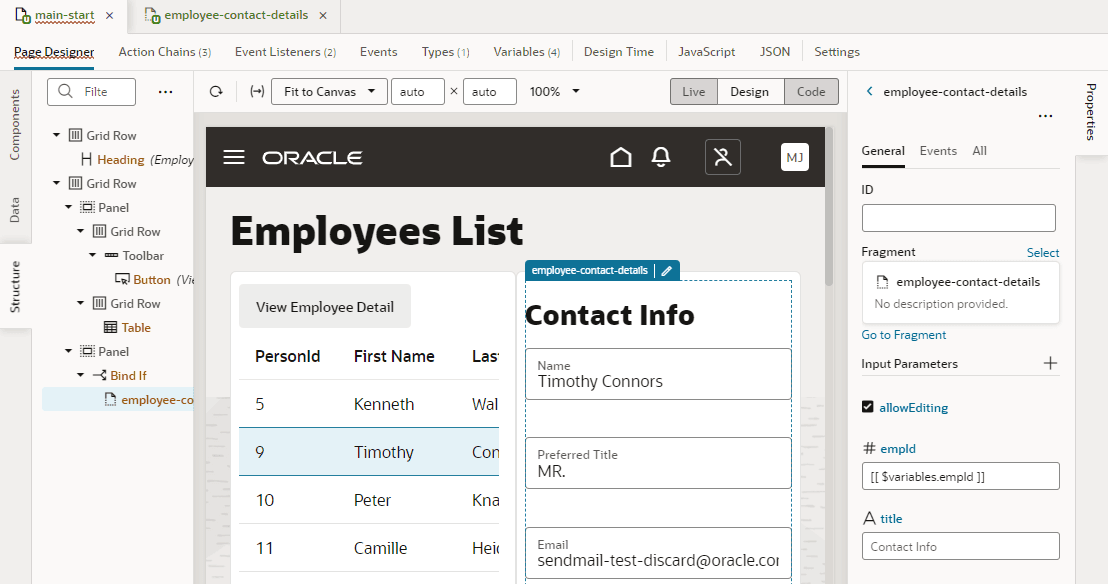
Task: Click the ID input field
Action: [958, 218]
